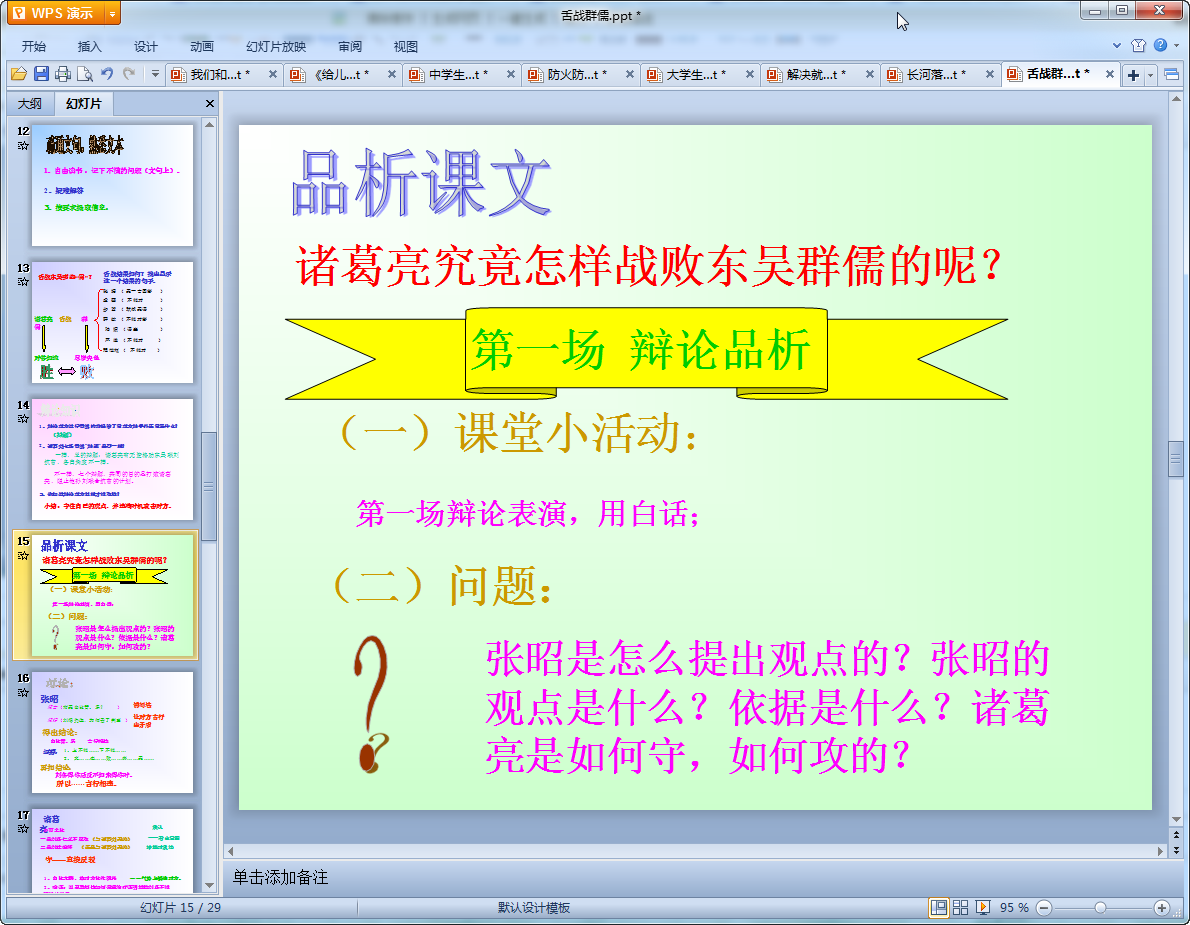Switch to the 解决就...t document tab
This screenshot has width=1190, height=925.
click(815, 74)
